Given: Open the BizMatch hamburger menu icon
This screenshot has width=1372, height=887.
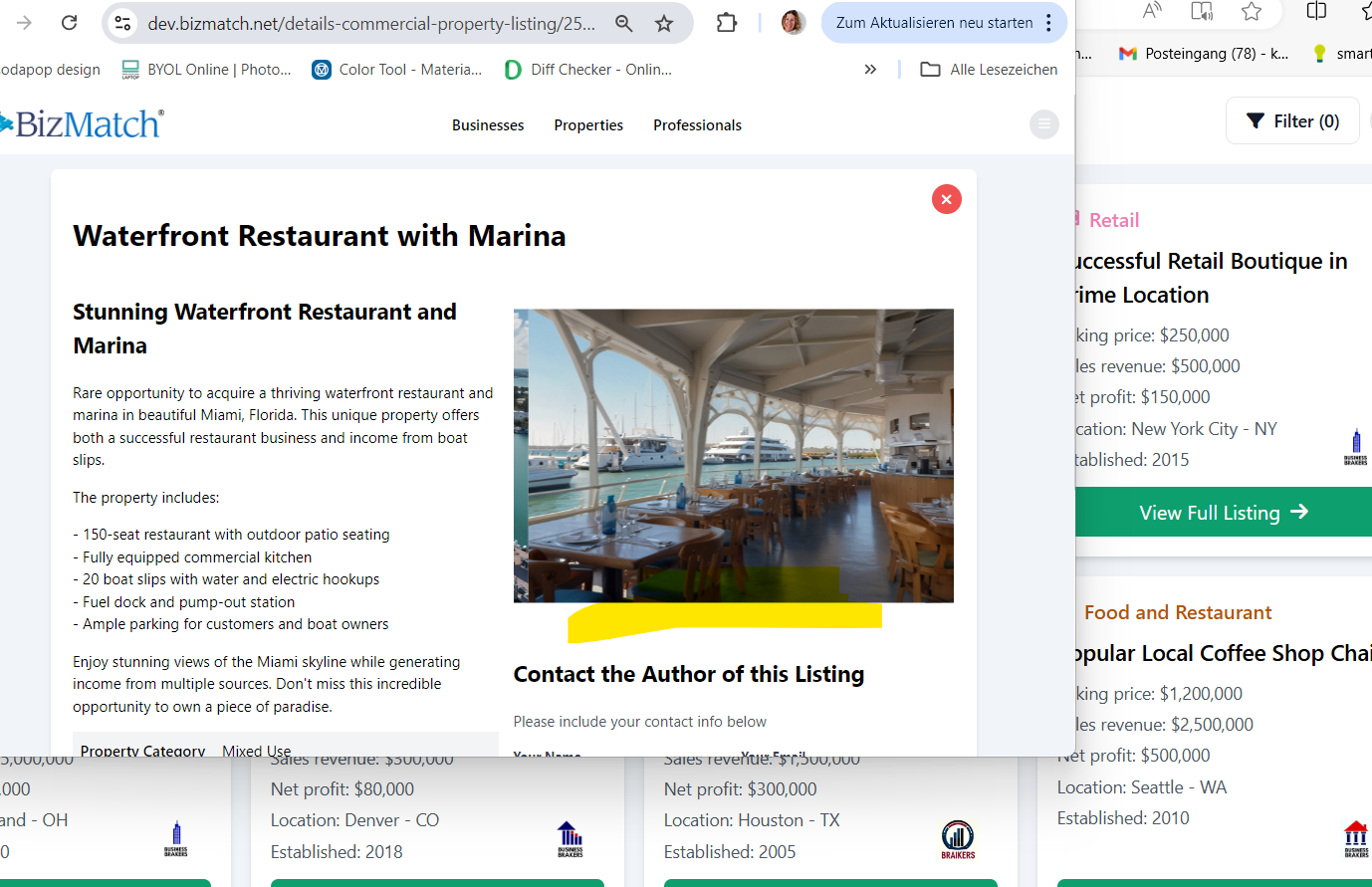Looking at the screenshot, I should click(1043, 124).
